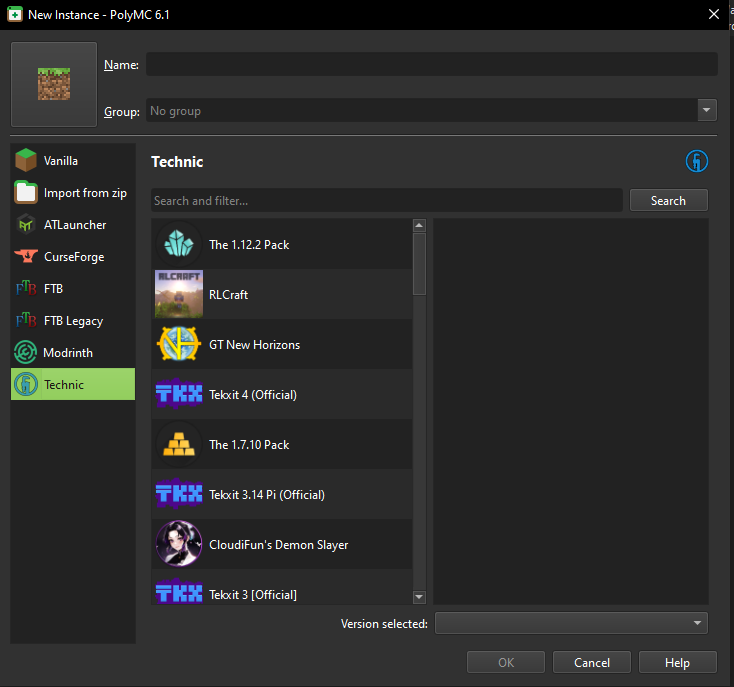
Task: Click the RLCraft pack thumbnail
Action: [x=179, y=294]
